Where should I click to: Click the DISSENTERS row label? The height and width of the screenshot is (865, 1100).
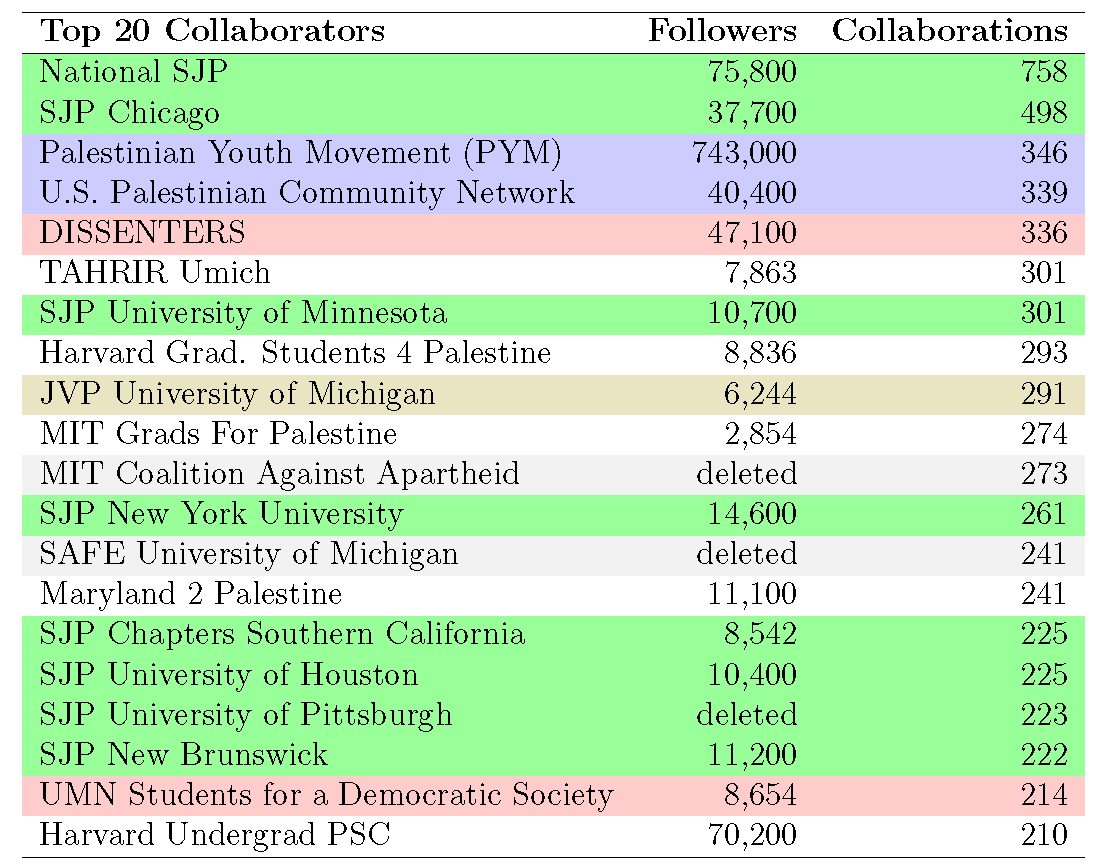click(x=142, y=233)
